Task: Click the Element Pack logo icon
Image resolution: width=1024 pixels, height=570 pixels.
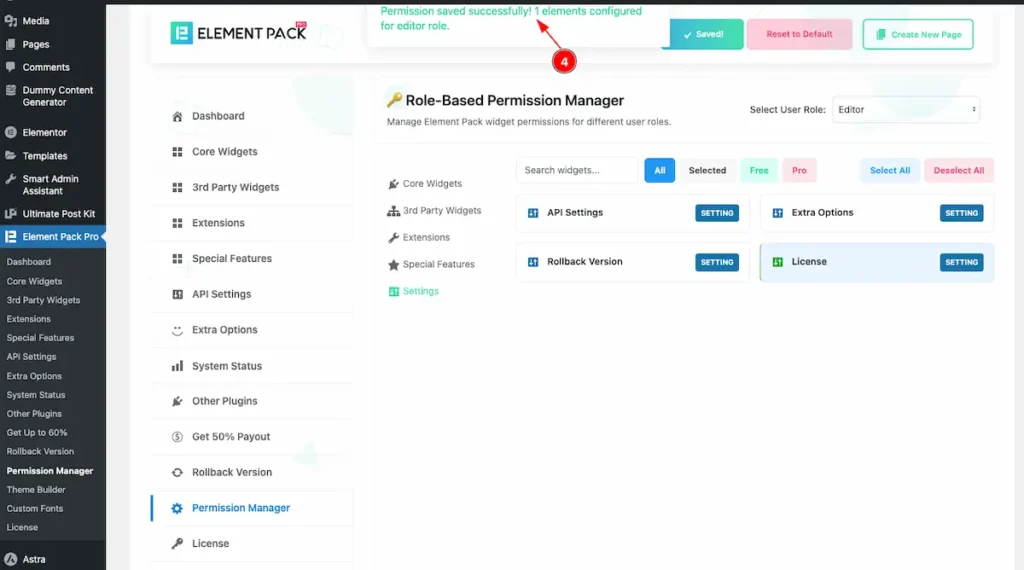Action: coord(181,34)
